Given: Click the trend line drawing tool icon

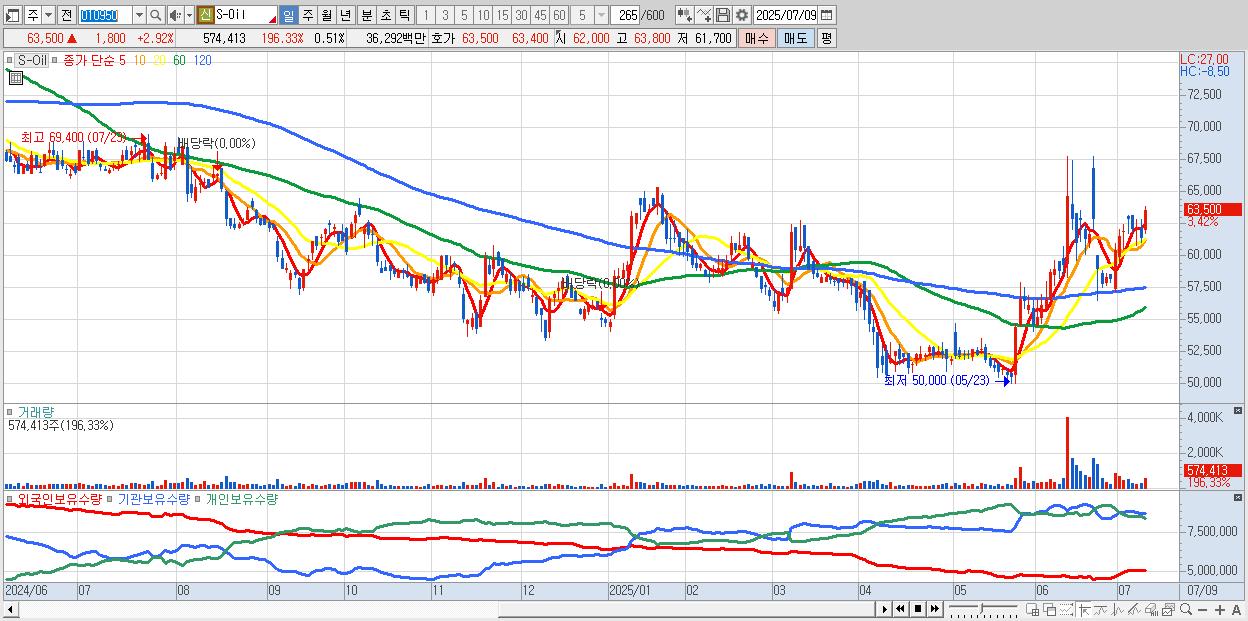Looking at the screenshot, I should point(1101,609).
